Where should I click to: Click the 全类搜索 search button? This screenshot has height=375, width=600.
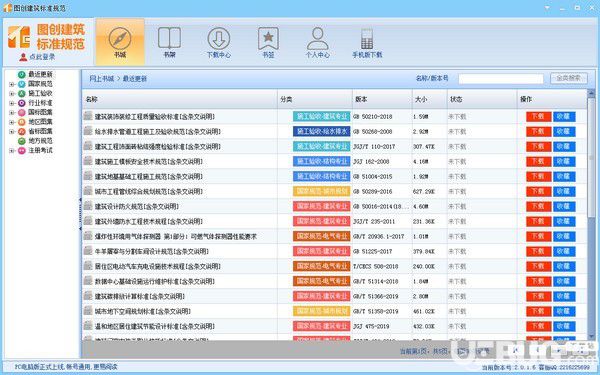569,78
